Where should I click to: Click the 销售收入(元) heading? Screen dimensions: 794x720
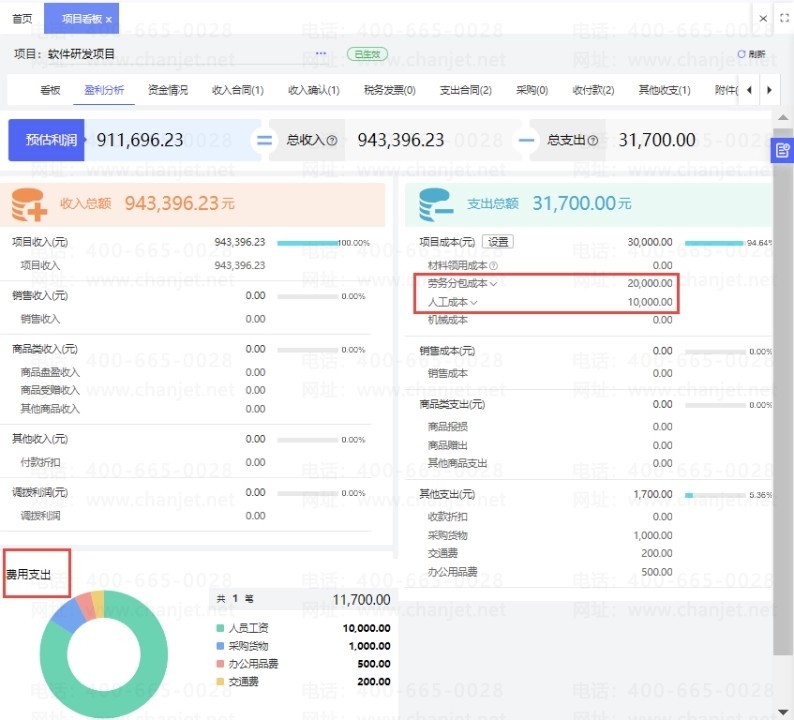(x=40, y=296)
